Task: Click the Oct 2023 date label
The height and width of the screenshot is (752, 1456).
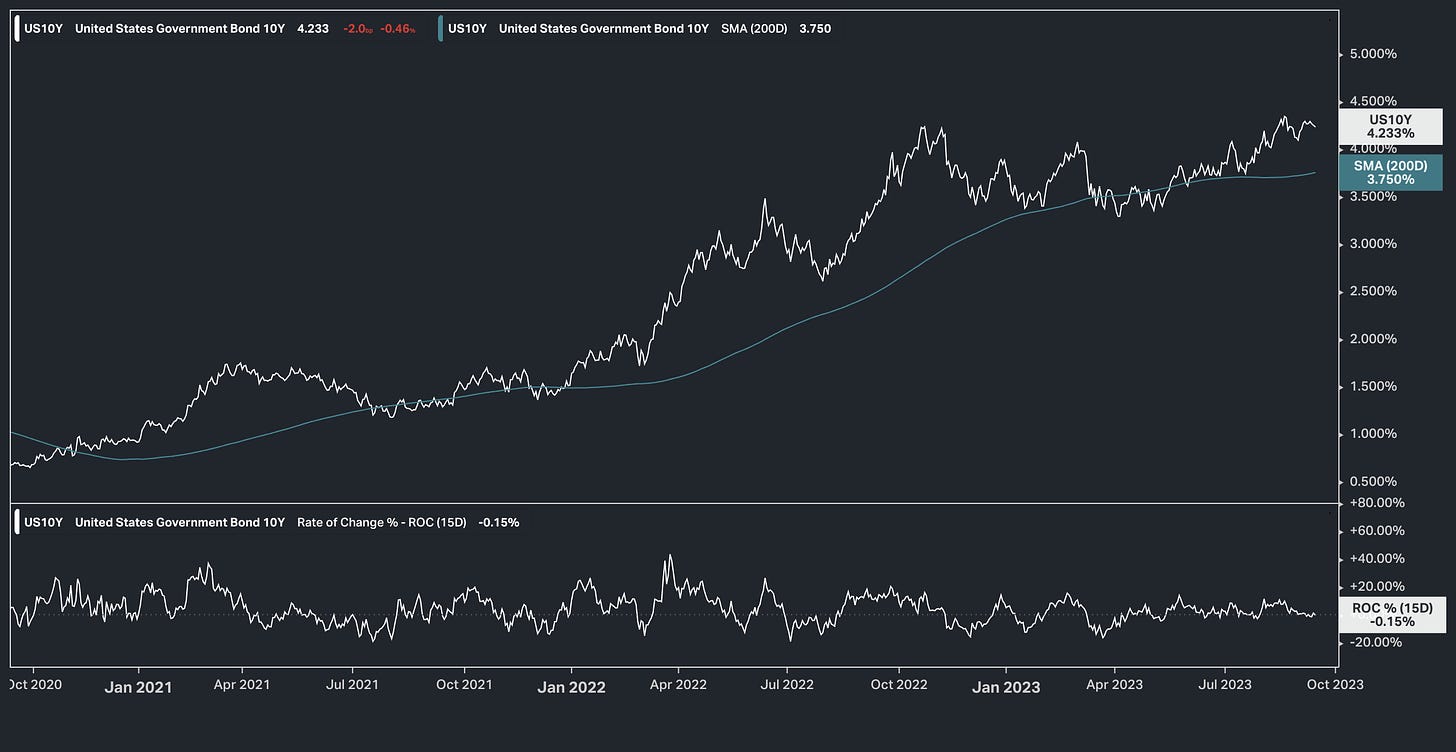Action: [1334, 686]
